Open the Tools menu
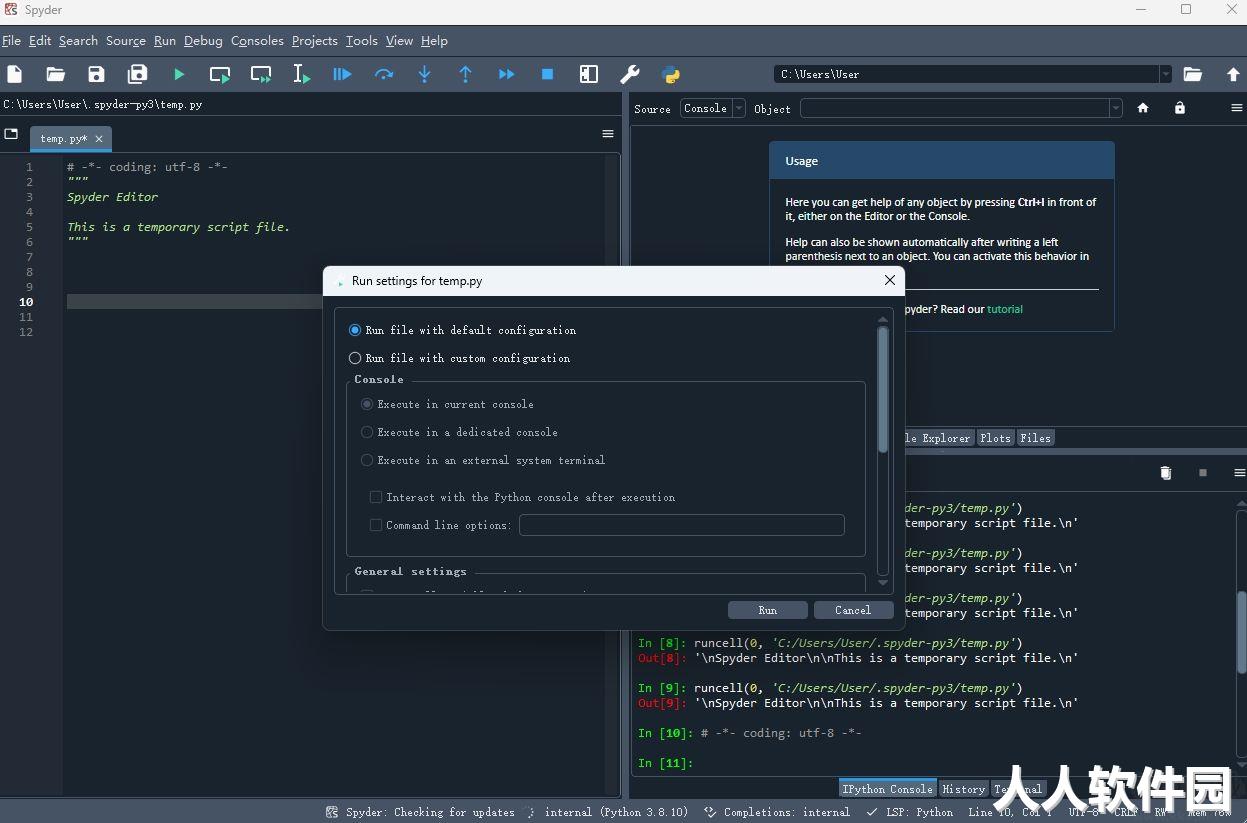This screenshot has width=1247, height=823. pyautogui.click(x=362, y=41)
